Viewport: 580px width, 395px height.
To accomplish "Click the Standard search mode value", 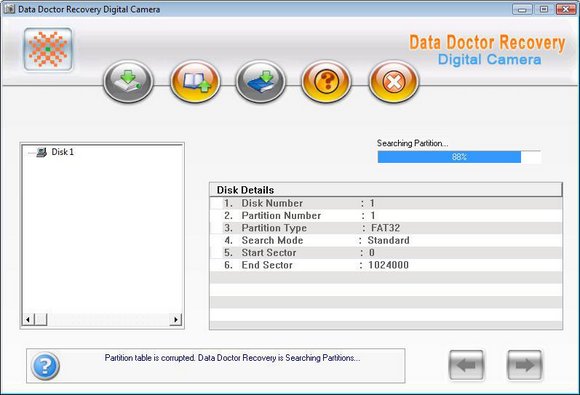I will pyautogui.click(x=388, y=240).
